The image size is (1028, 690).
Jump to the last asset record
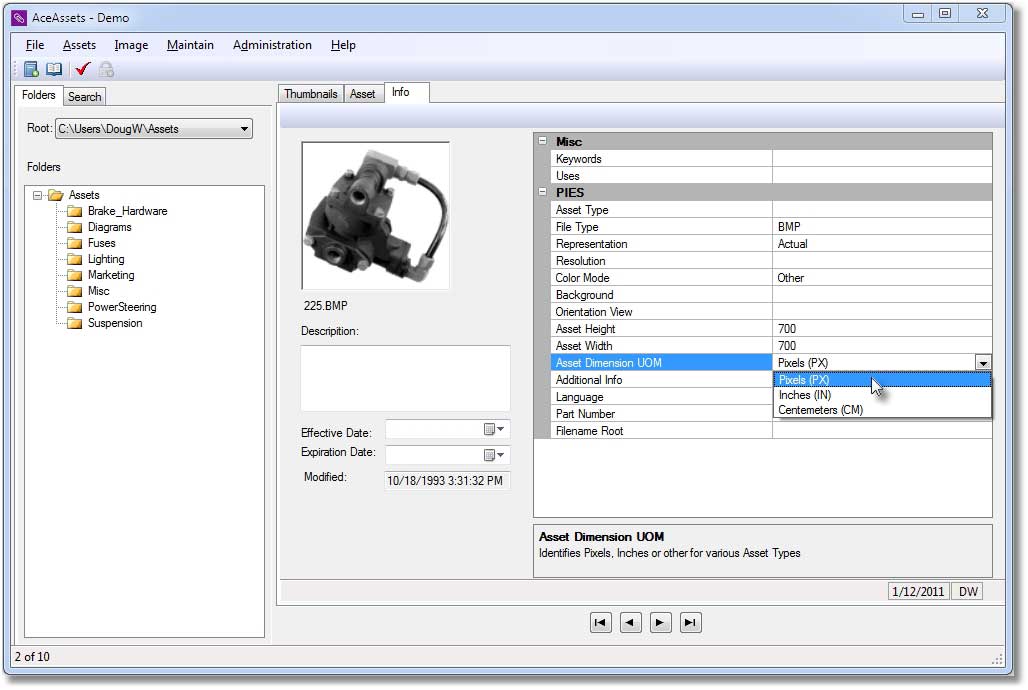pyautogui.click(x=690, y=622)
